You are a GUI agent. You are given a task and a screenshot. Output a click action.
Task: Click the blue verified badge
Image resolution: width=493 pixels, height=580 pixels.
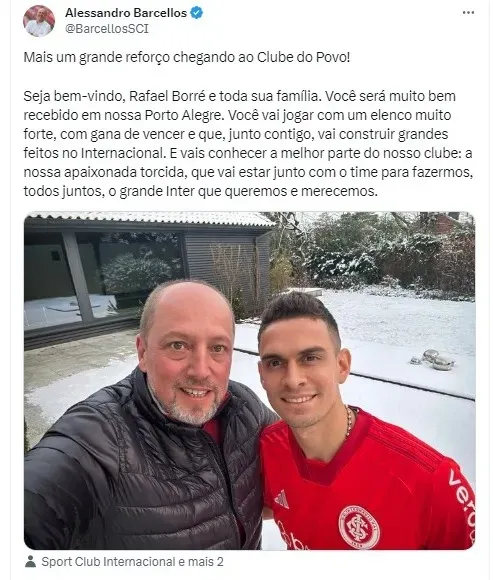pyautogui.click(x=196, y=13)
